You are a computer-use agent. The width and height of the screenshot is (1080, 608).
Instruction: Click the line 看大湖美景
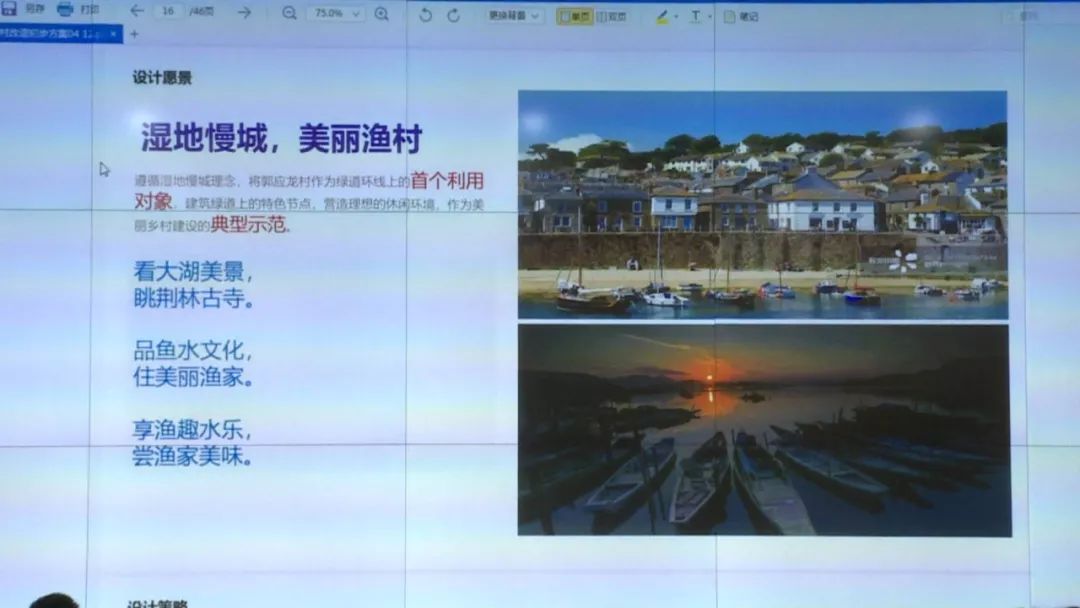pos(193,272)
